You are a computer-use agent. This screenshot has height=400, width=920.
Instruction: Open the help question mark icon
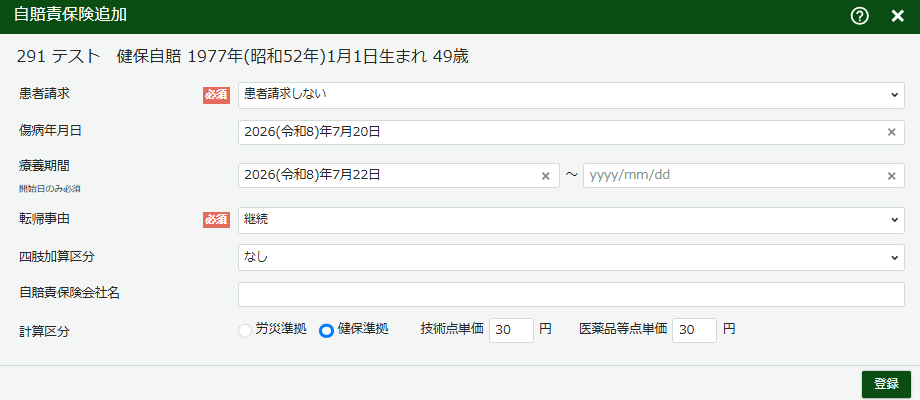[x=860, y=16]
